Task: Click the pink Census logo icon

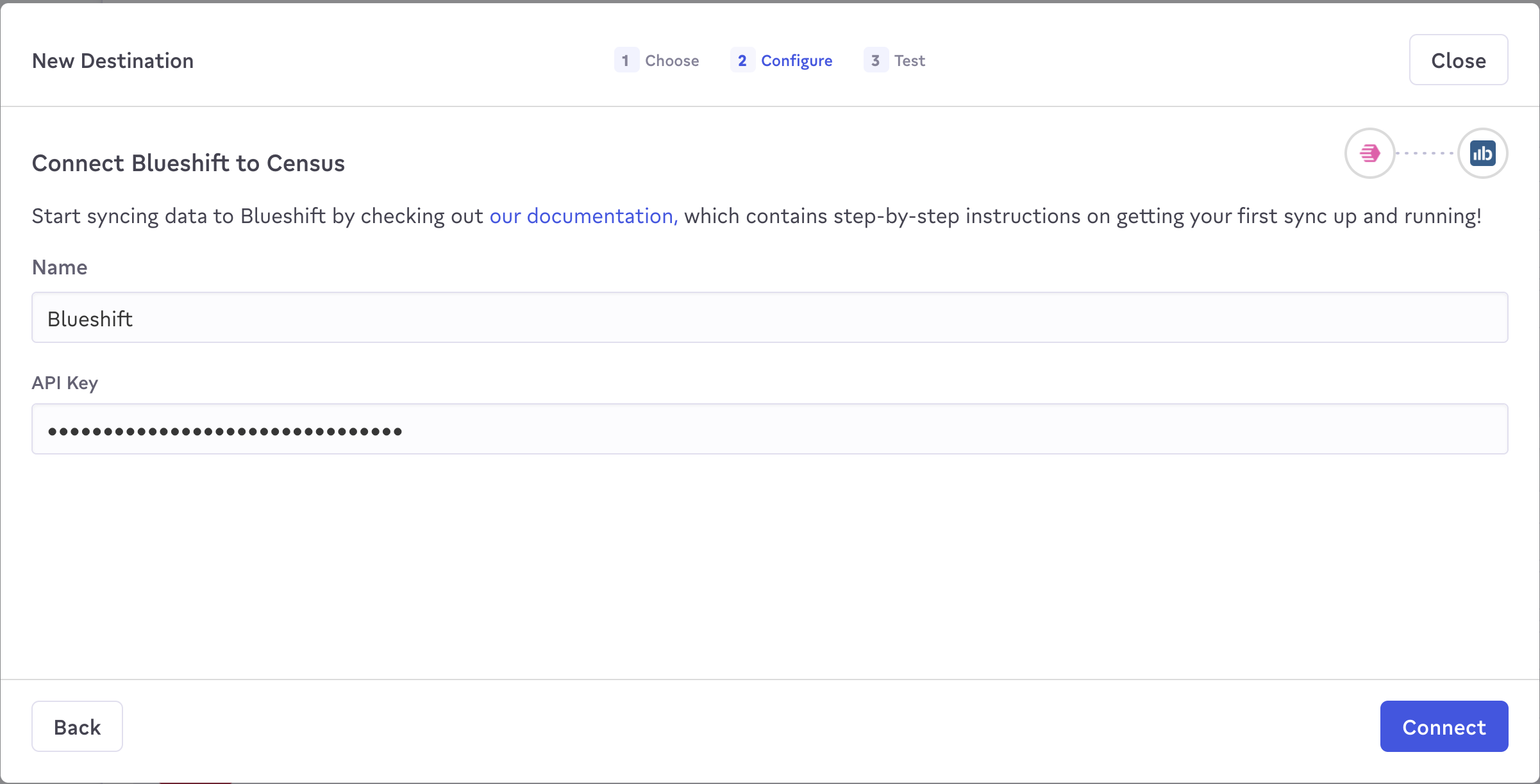Action: point(1369,153)
